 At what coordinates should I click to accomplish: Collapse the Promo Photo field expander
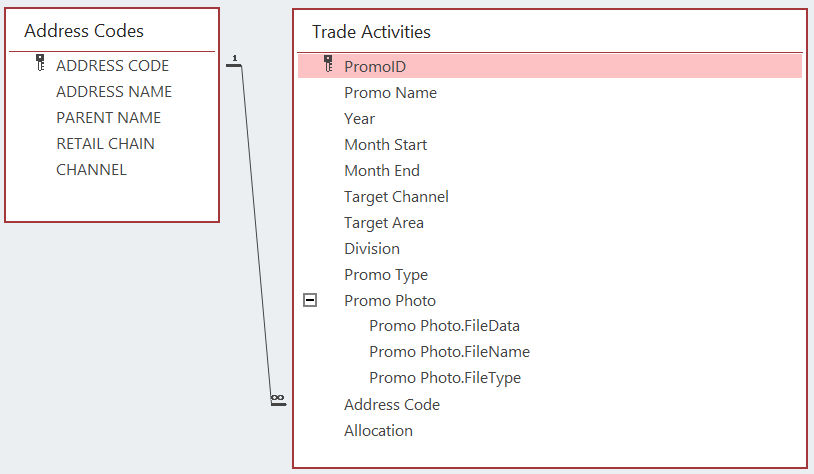310,300
